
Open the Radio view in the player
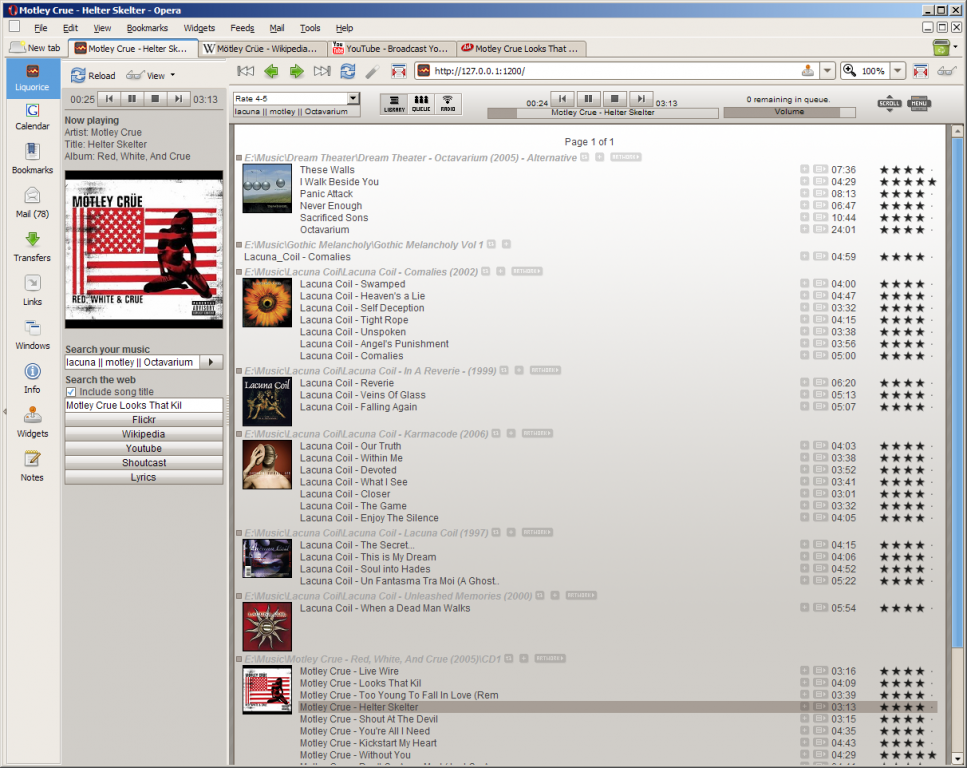448,104
